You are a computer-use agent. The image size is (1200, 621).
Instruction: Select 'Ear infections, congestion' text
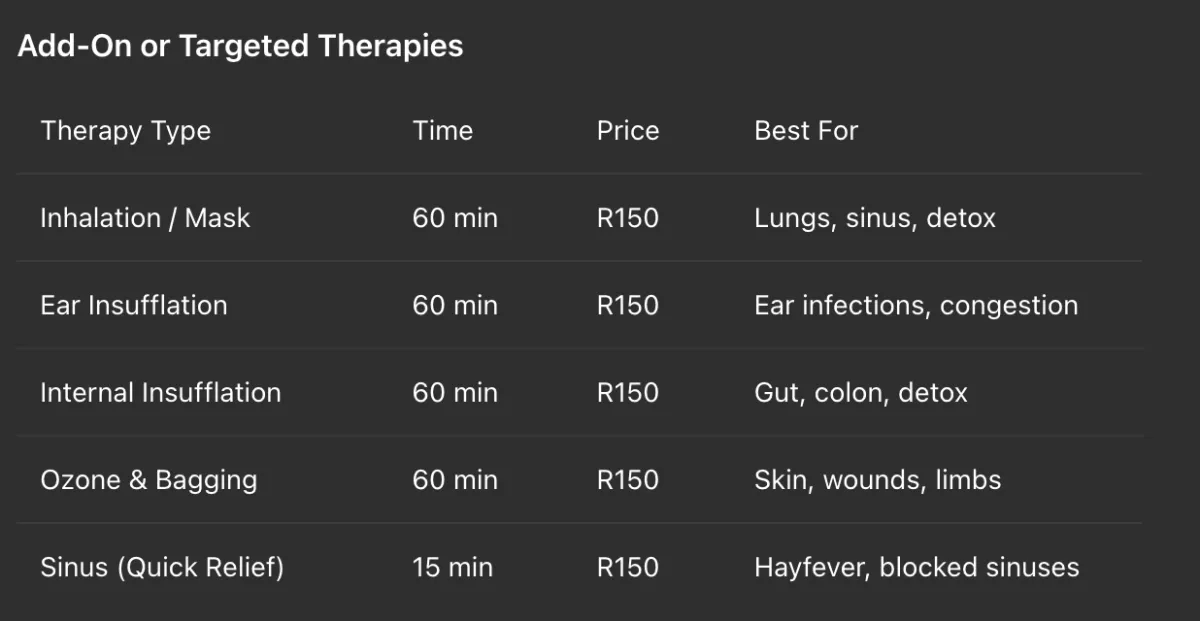(916, 306)
